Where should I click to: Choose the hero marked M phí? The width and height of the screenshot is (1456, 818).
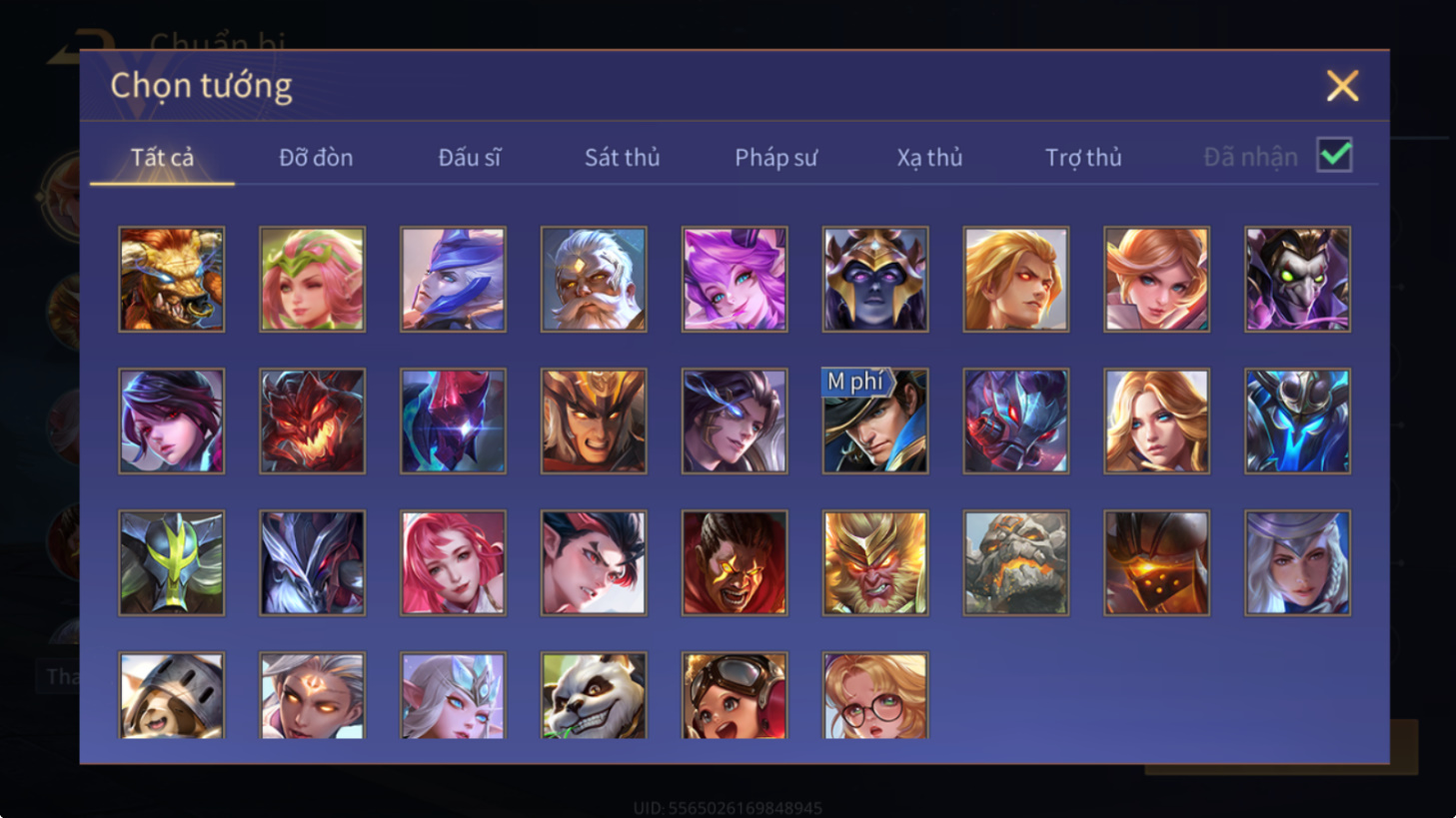[x=875, y=420]
